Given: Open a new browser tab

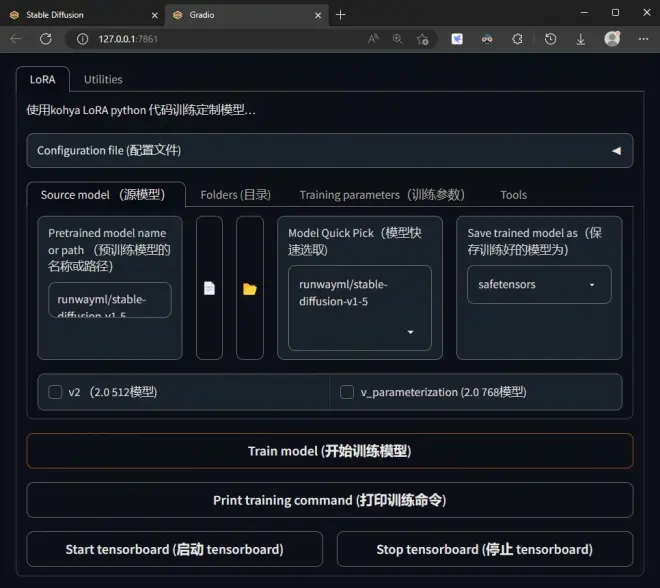Looking at the screenshot, I should point(341,15).
